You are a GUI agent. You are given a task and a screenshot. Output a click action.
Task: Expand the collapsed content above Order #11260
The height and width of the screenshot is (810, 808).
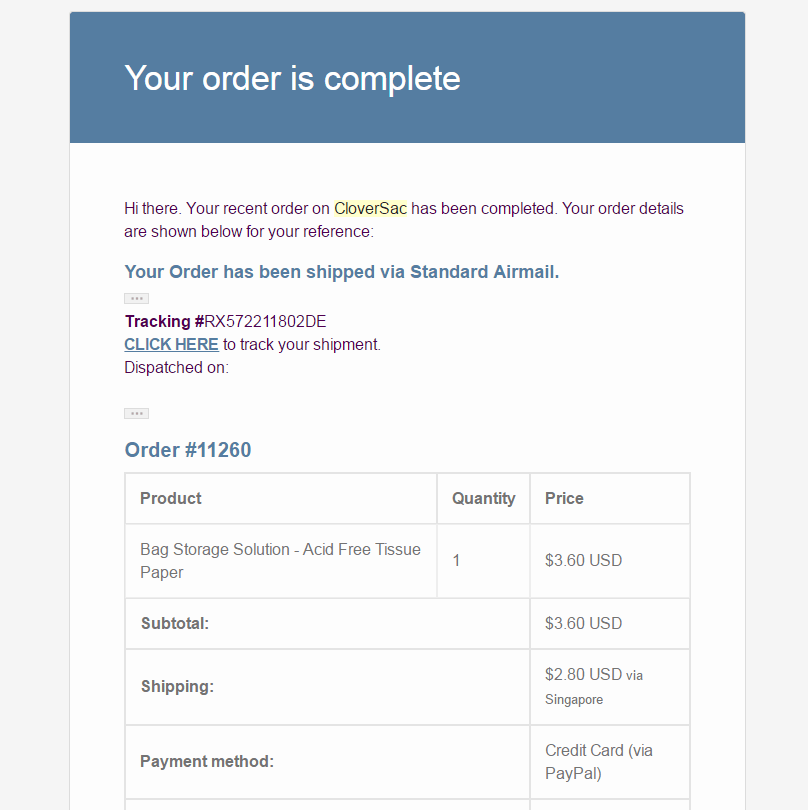tap(136, 413)
